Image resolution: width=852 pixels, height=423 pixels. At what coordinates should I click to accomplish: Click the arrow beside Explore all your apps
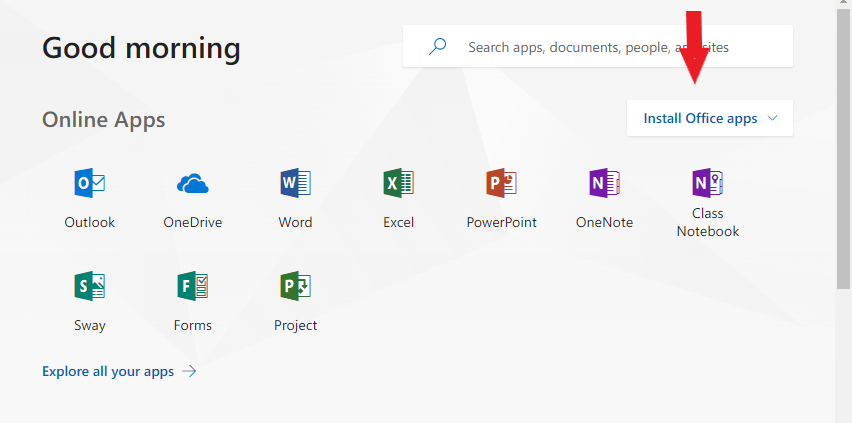pyautogui.click(x=189, y=371)
